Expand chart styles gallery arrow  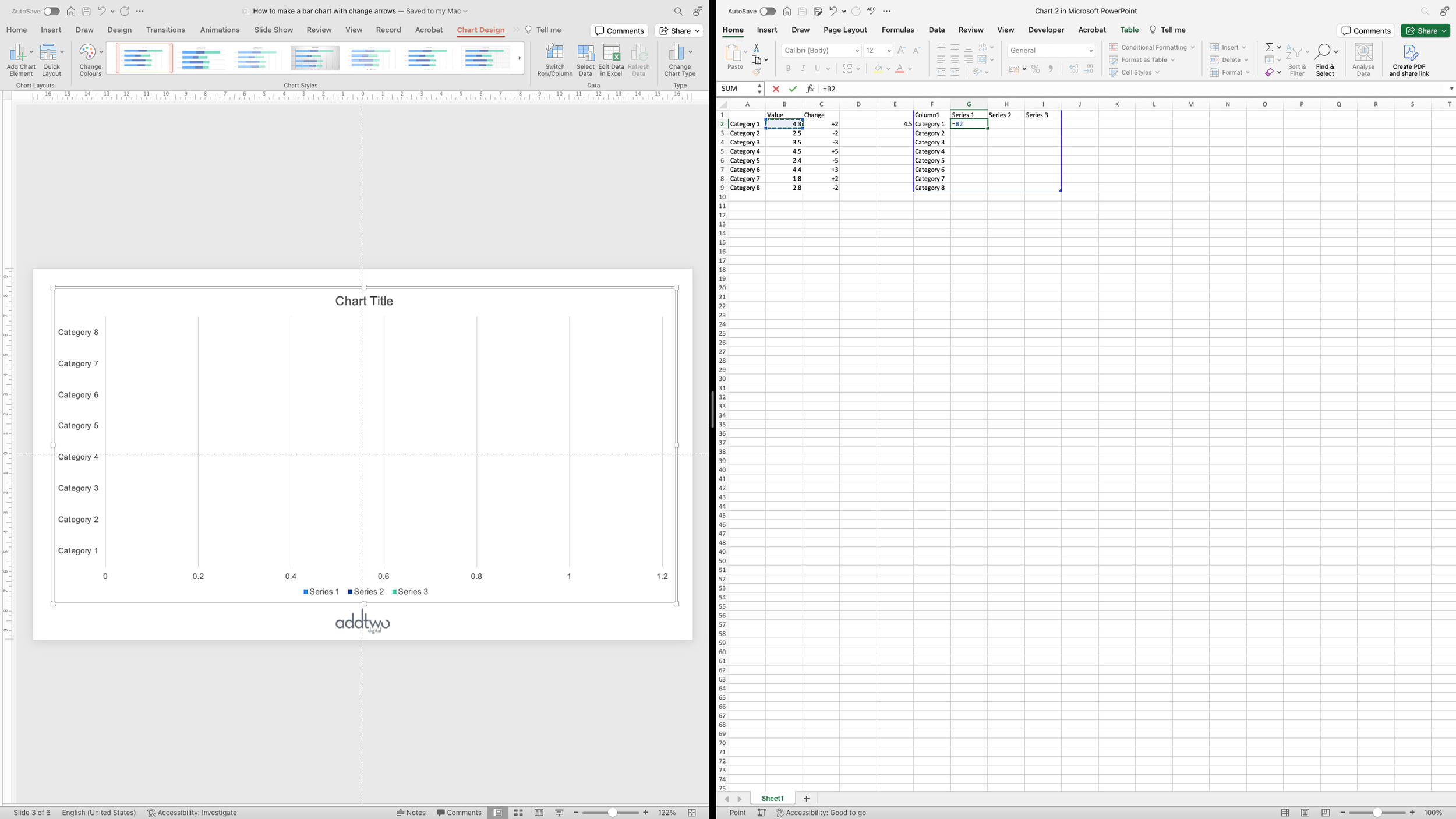pos(519,58)
